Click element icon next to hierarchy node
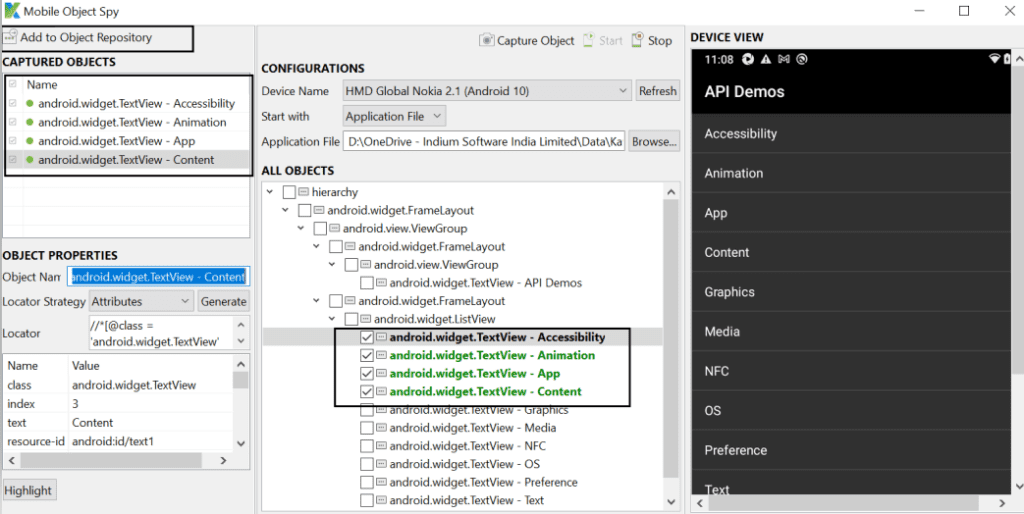1024x514 pixels. [304, 192]
